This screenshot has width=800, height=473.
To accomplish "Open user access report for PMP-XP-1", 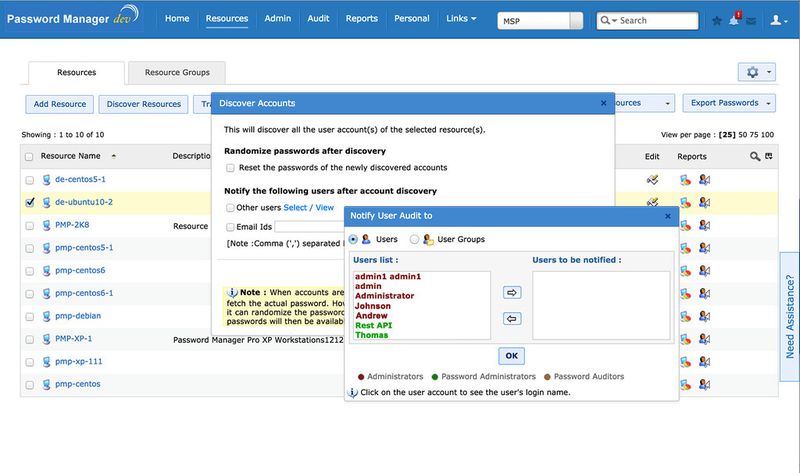I will pyautogui.click(x=704, y=339).
